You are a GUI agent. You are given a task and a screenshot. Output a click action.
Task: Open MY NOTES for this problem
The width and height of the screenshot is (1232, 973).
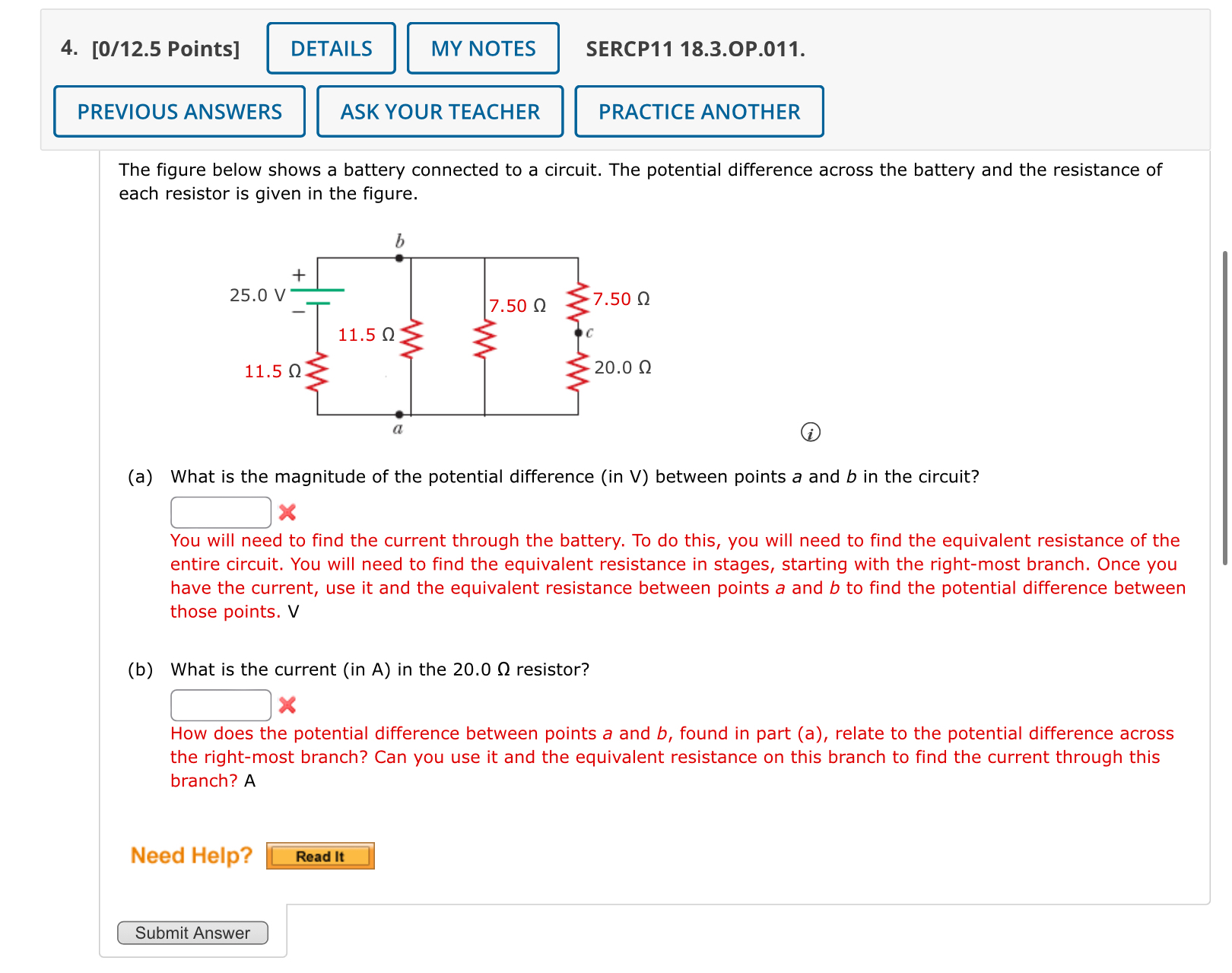(x=482, y=48)
